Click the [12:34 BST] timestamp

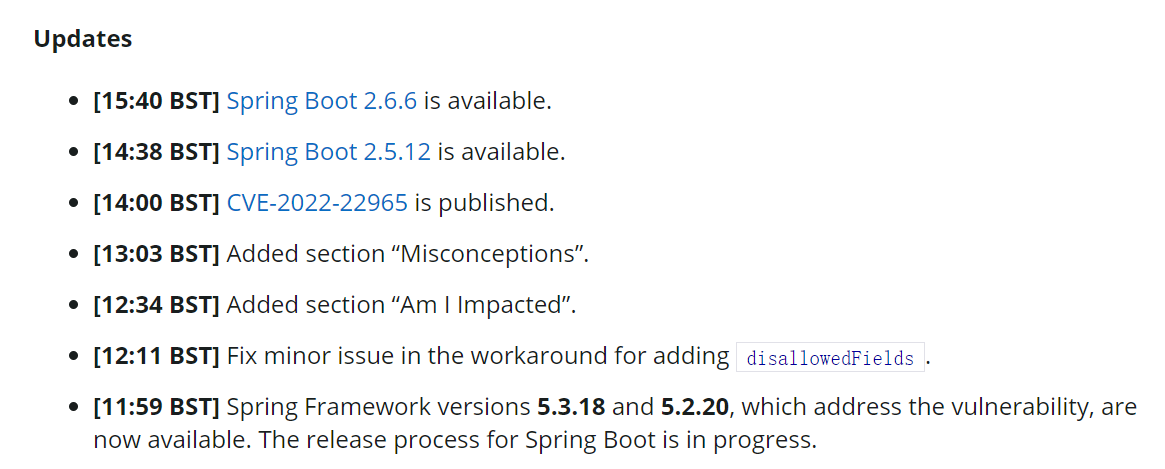[x=156, y=305]
